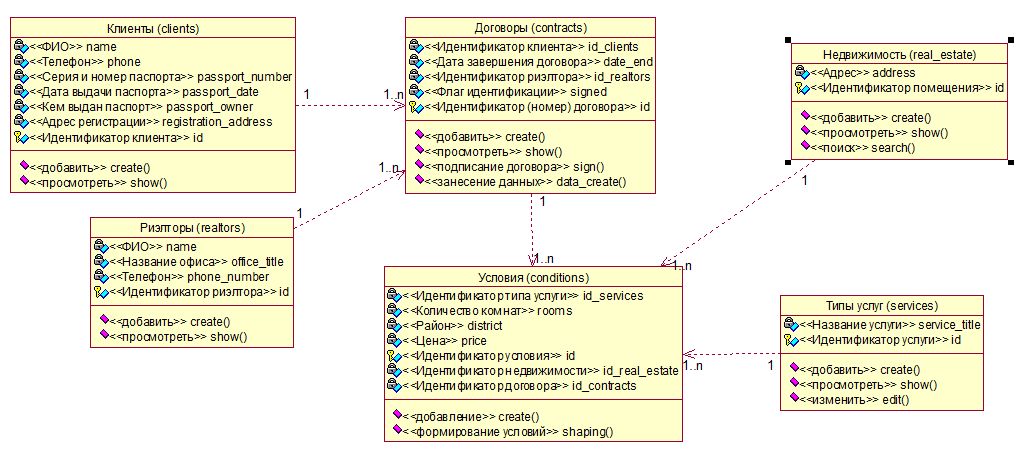Select the Риэлторы (realtors) class title
This screenshot has width=1023, height=468.
pos(192,228)
